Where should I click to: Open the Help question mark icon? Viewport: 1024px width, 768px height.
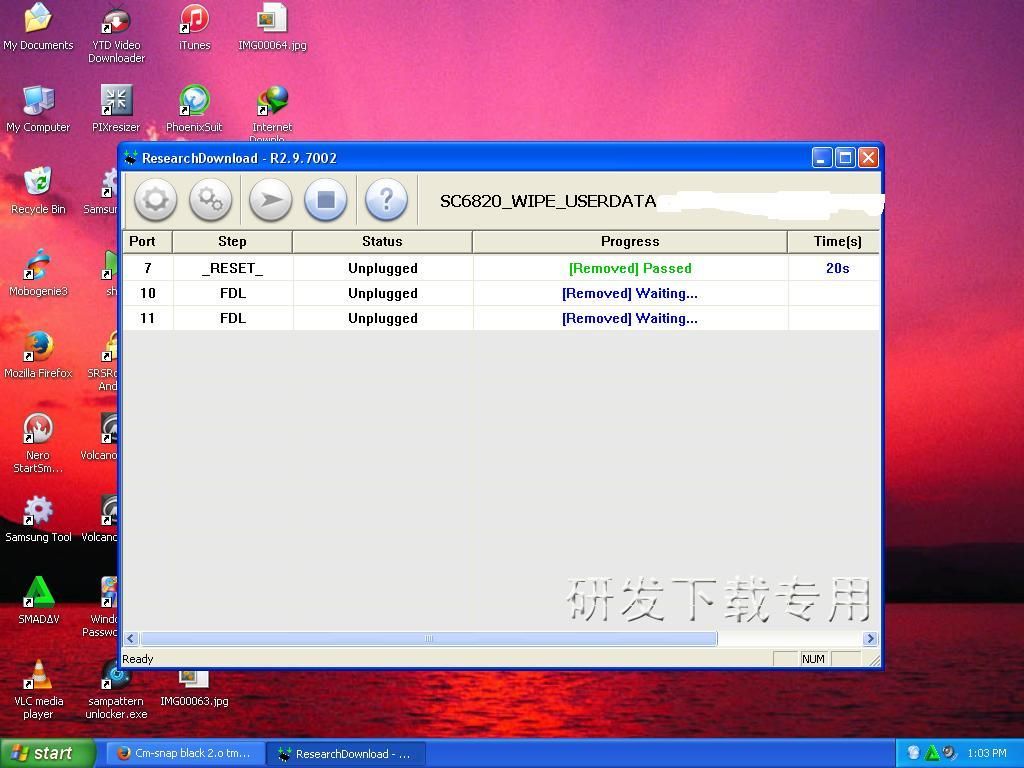pyautogui.click(x=386, y=200)
